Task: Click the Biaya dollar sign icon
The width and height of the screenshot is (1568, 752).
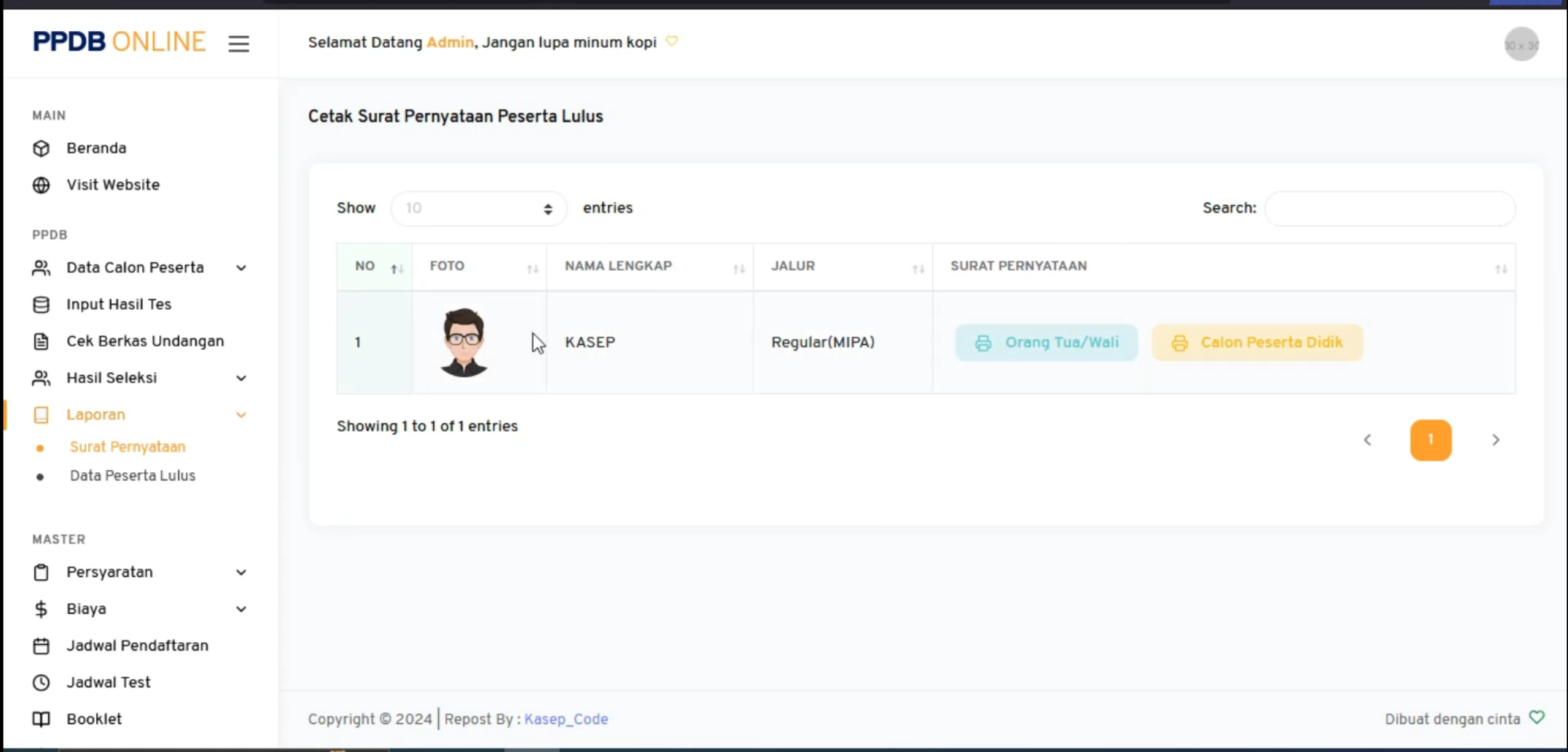Action: 41,609
